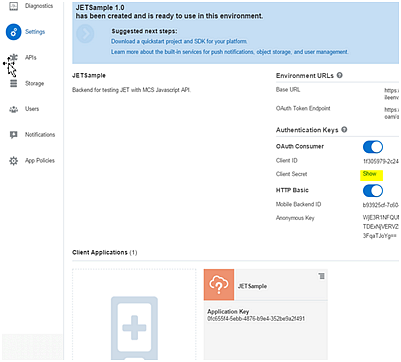Click Show next to Client Secret
This screenshot has height=362, width=401.
[x=370, y=174]
